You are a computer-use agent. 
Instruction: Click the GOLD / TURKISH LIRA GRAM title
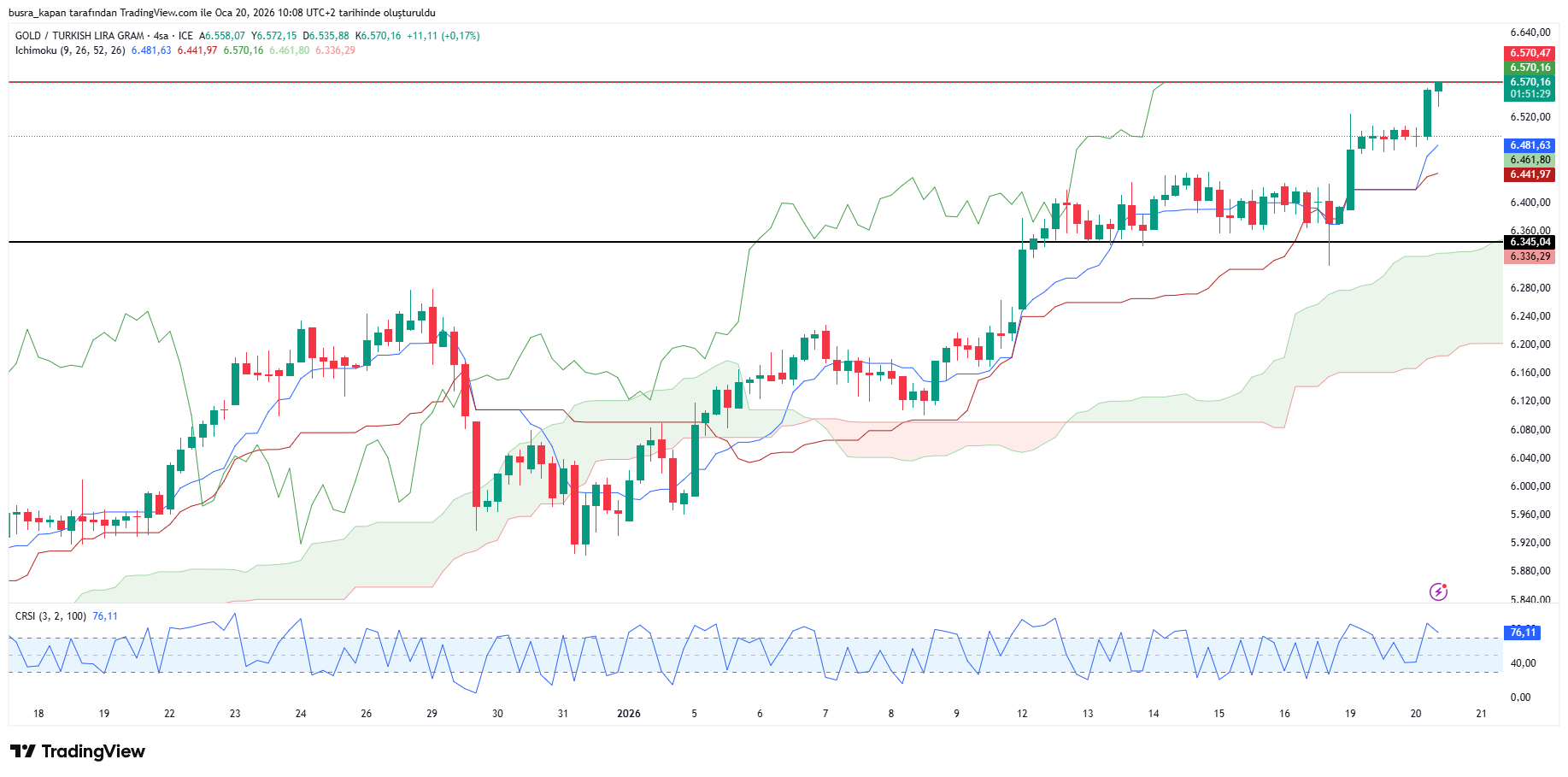click(79, 36)
